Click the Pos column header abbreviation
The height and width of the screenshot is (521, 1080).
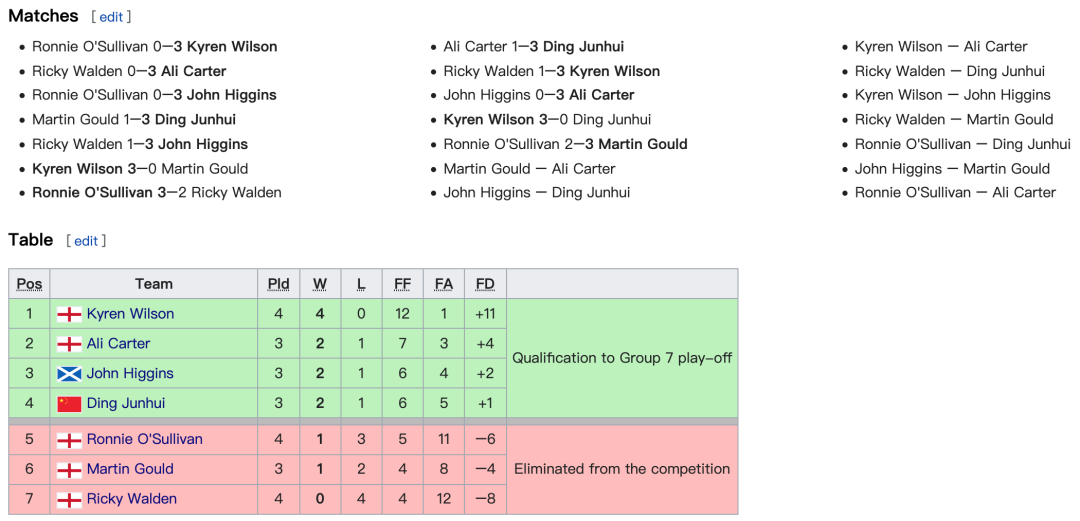29,284
